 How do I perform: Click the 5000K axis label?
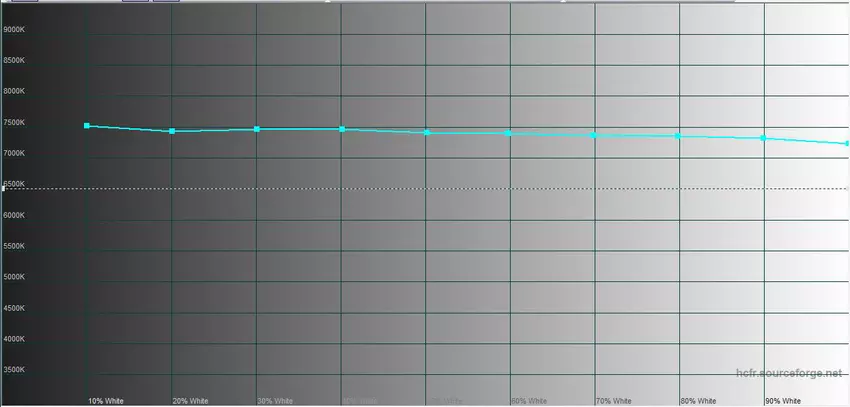pyautogui.click(x=15, y=277)
